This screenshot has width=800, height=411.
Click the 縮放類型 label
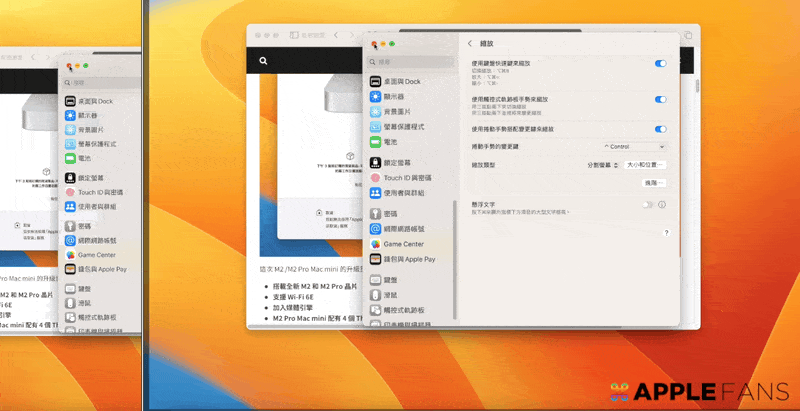click(x=483, y=165)
